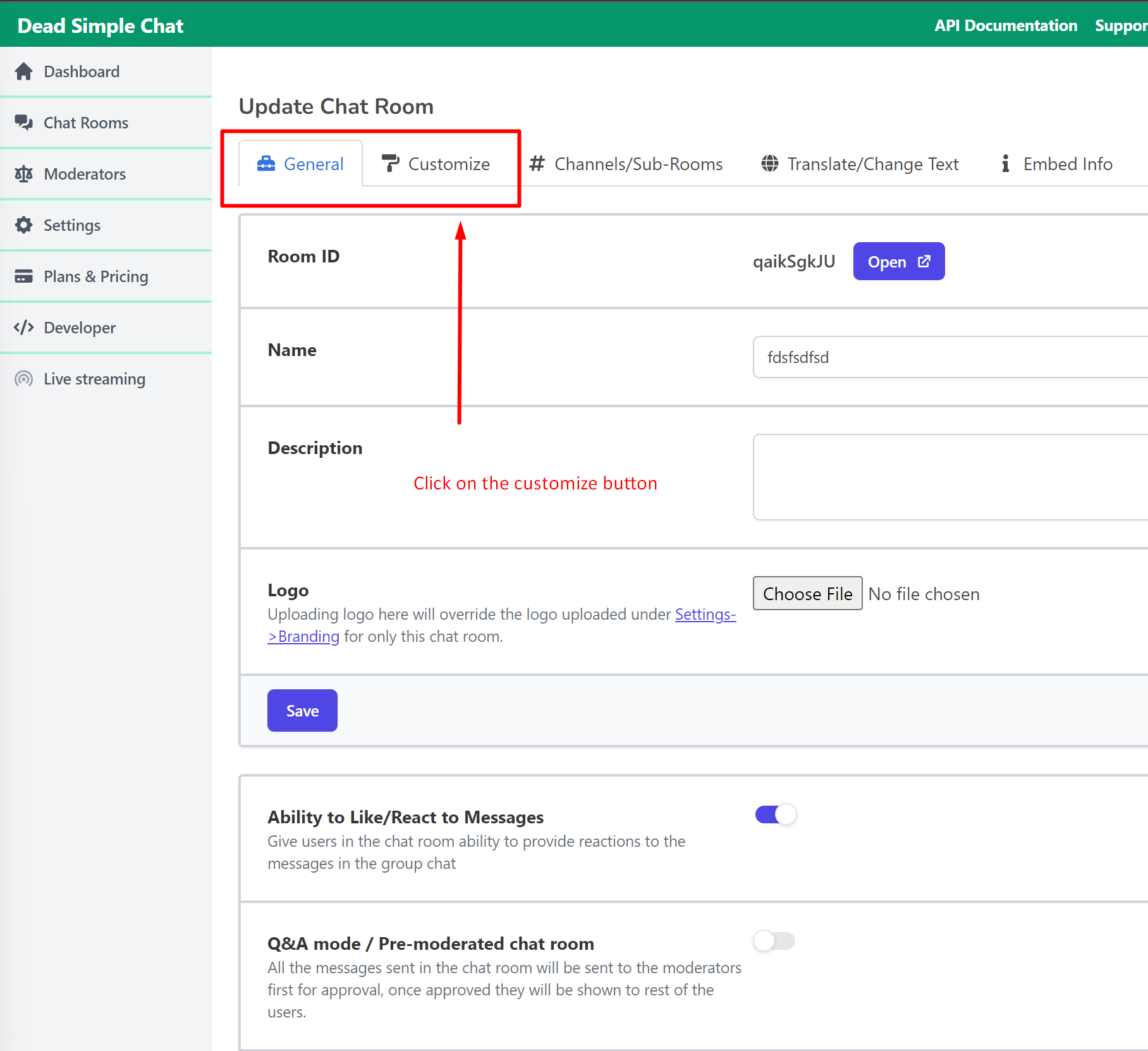The height and width of the screenshot is (1051, 1148).
Task: Click the Save button
Action: [x=302, y=710]
